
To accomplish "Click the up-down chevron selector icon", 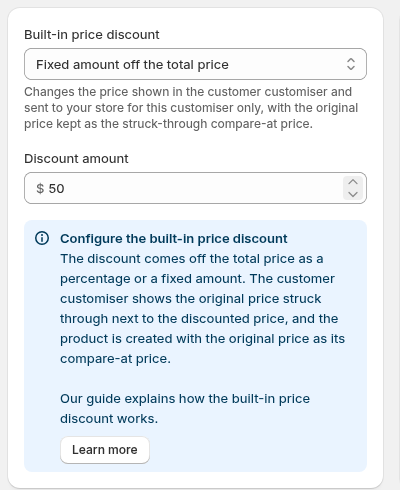I will [x=351, y=64].
